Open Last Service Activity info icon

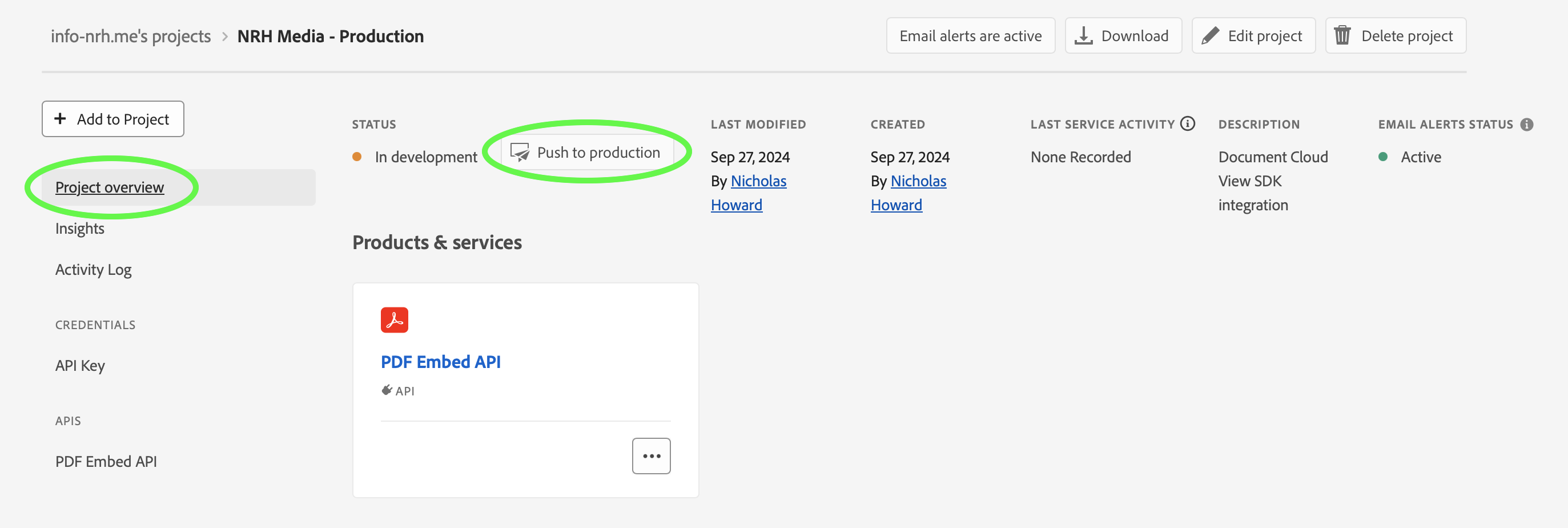tap(1188, 123)
